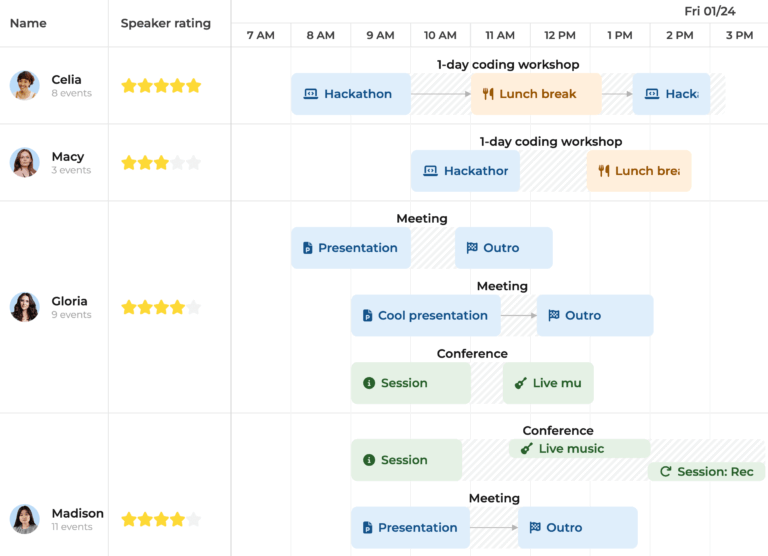Select the 10 AM time header

pyautogui.click(x=440, y=35)
